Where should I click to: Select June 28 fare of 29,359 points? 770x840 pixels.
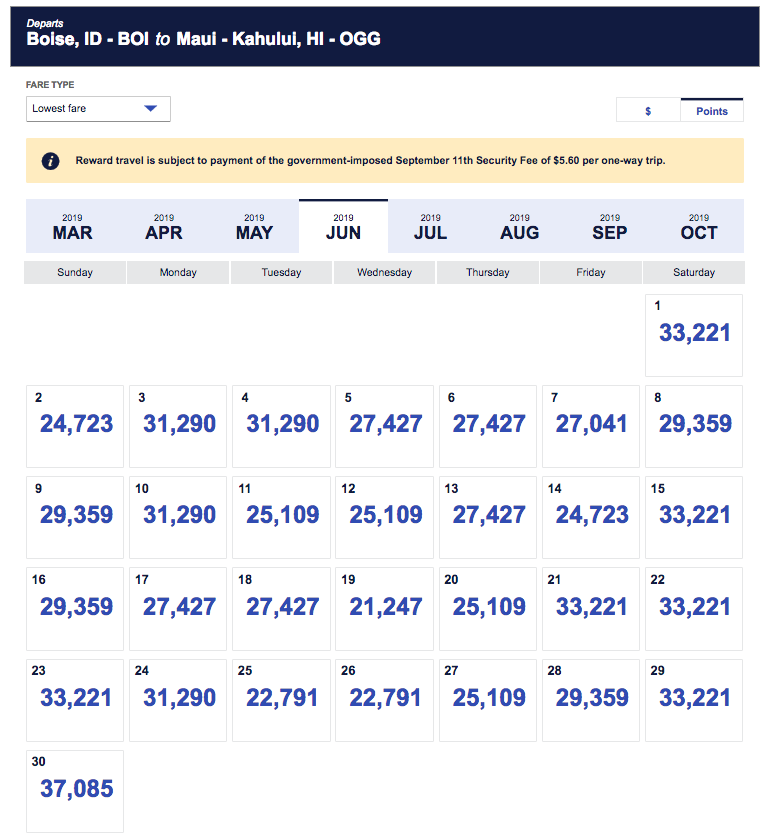click(591, 698)
